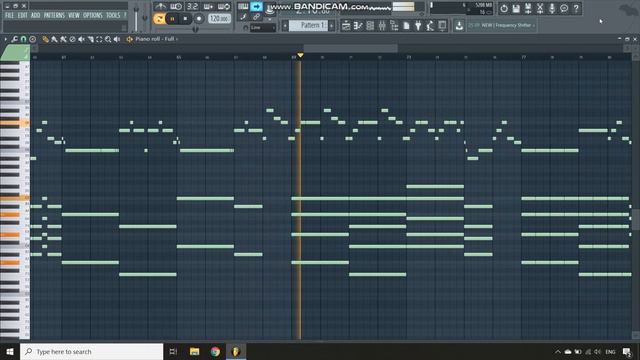Click the one-click recording microphone icon
640x360 pixels.
tap(552, 9)
